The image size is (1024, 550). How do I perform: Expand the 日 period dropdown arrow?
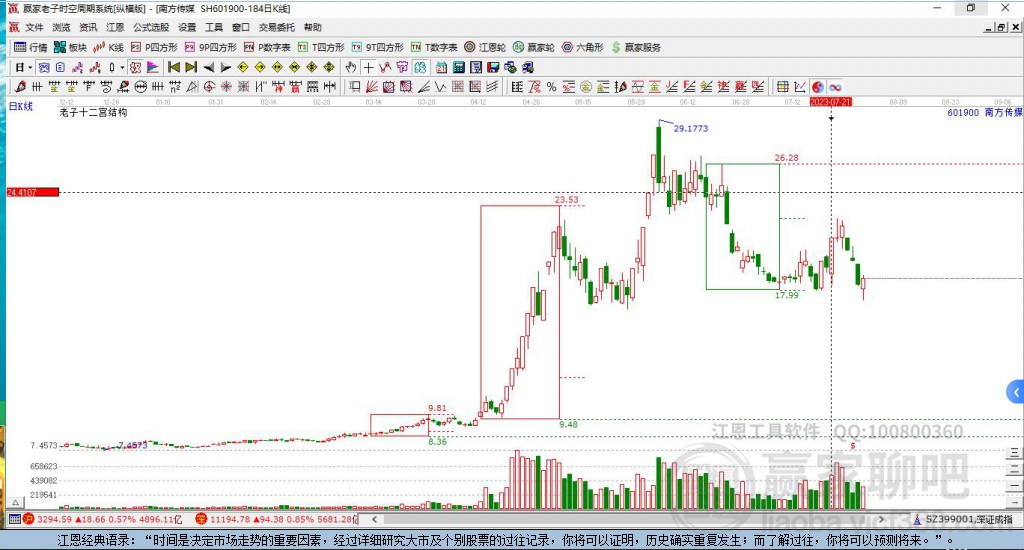click(30, 67)
